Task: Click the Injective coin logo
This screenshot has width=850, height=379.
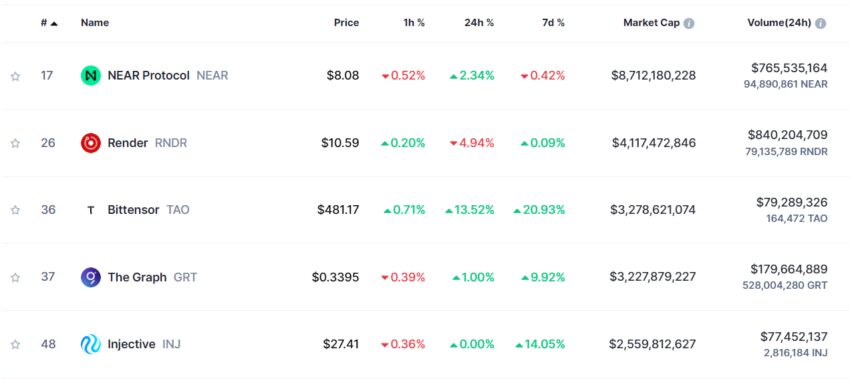Action: point(91,344)
